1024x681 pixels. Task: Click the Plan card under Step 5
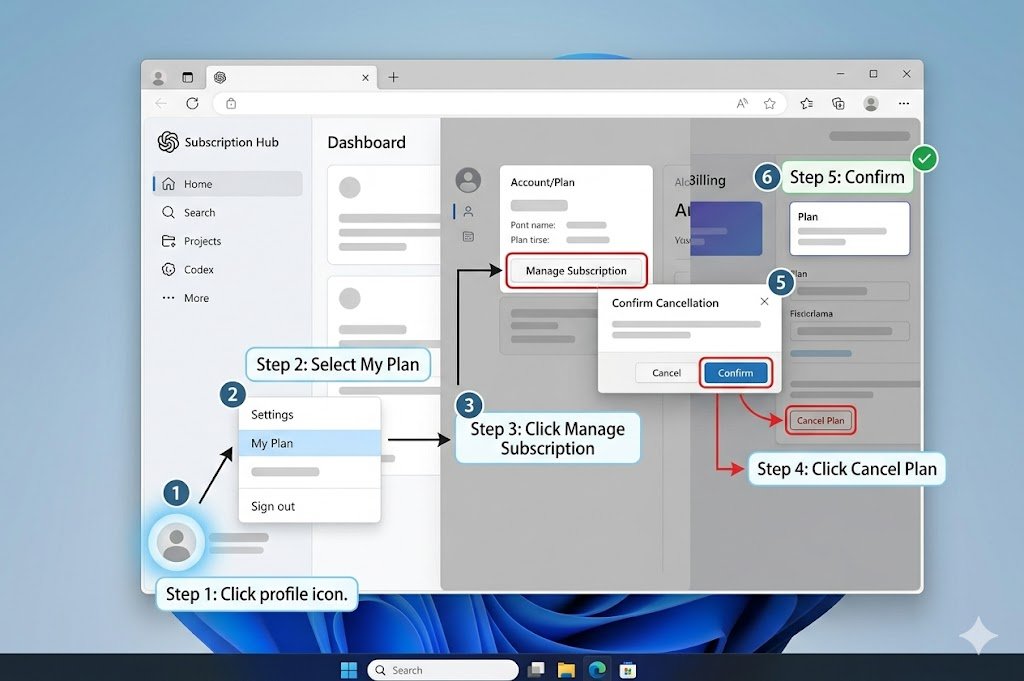(x=849, y=229)
